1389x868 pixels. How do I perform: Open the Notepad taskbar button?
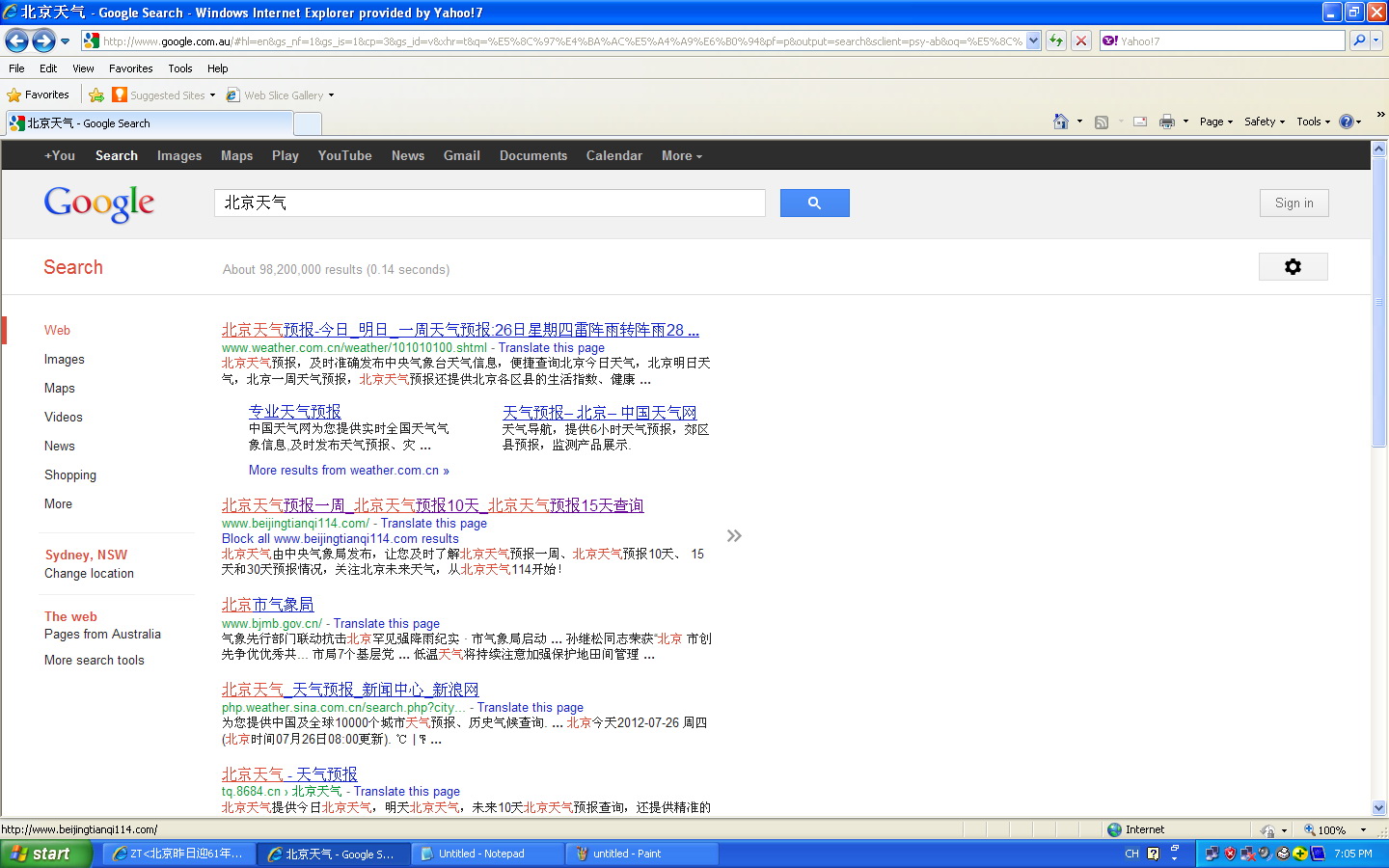pos(487,854)
